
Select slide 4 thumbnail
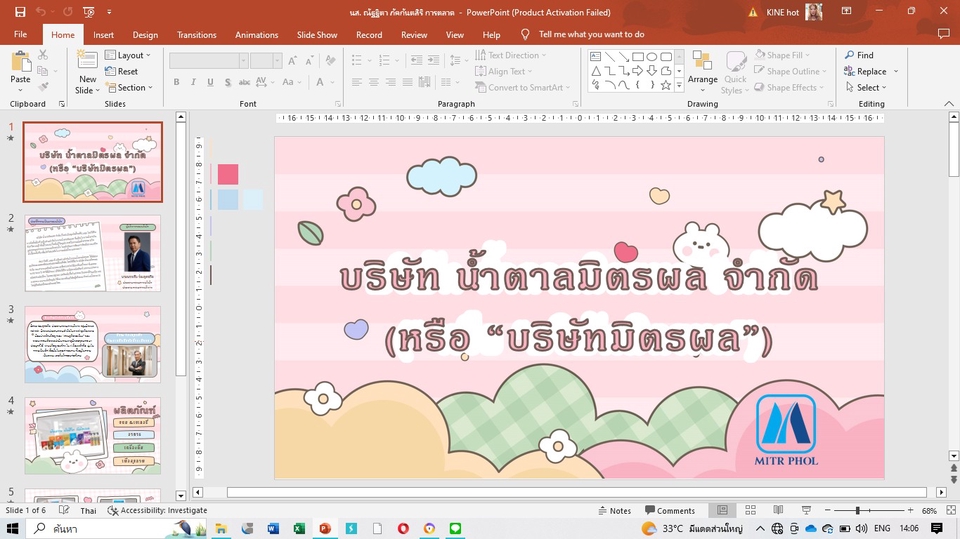tap(92, 435)
